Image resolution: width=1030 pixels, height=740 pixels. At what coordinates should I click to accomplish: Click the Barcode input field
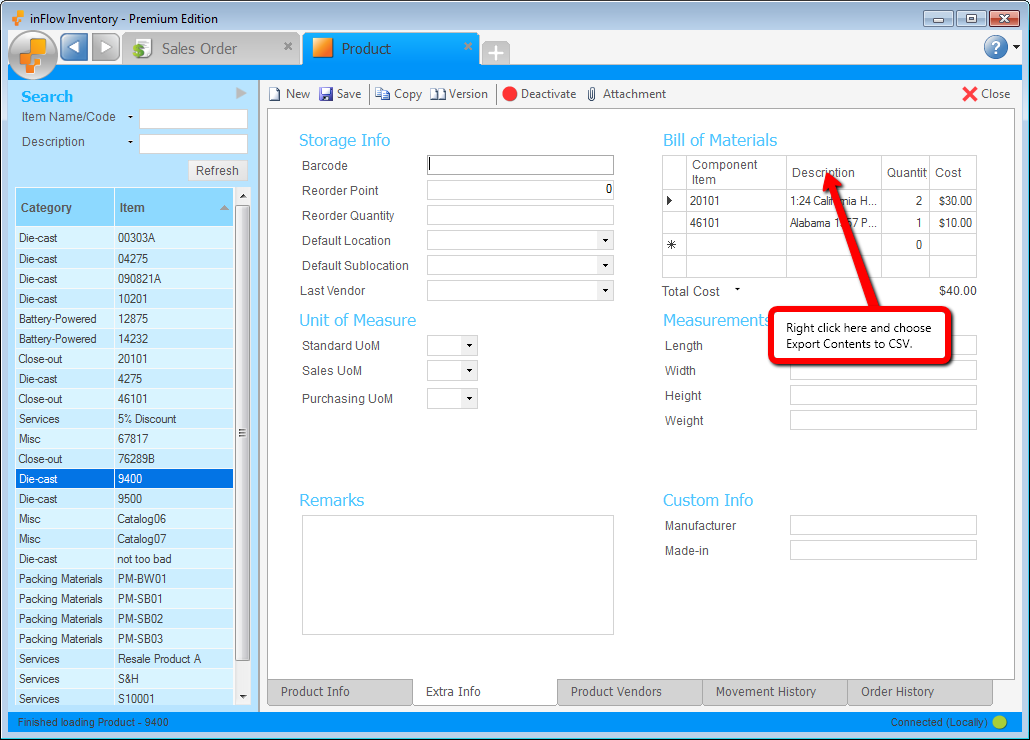520,165
